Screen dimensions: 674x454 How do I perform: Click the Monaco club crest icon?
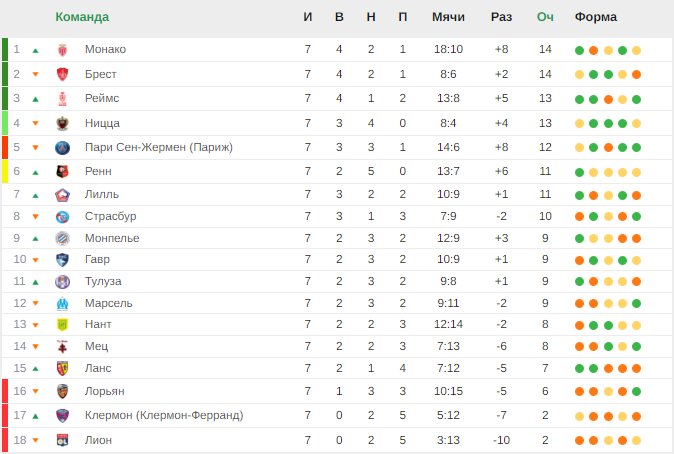point(63,50)
